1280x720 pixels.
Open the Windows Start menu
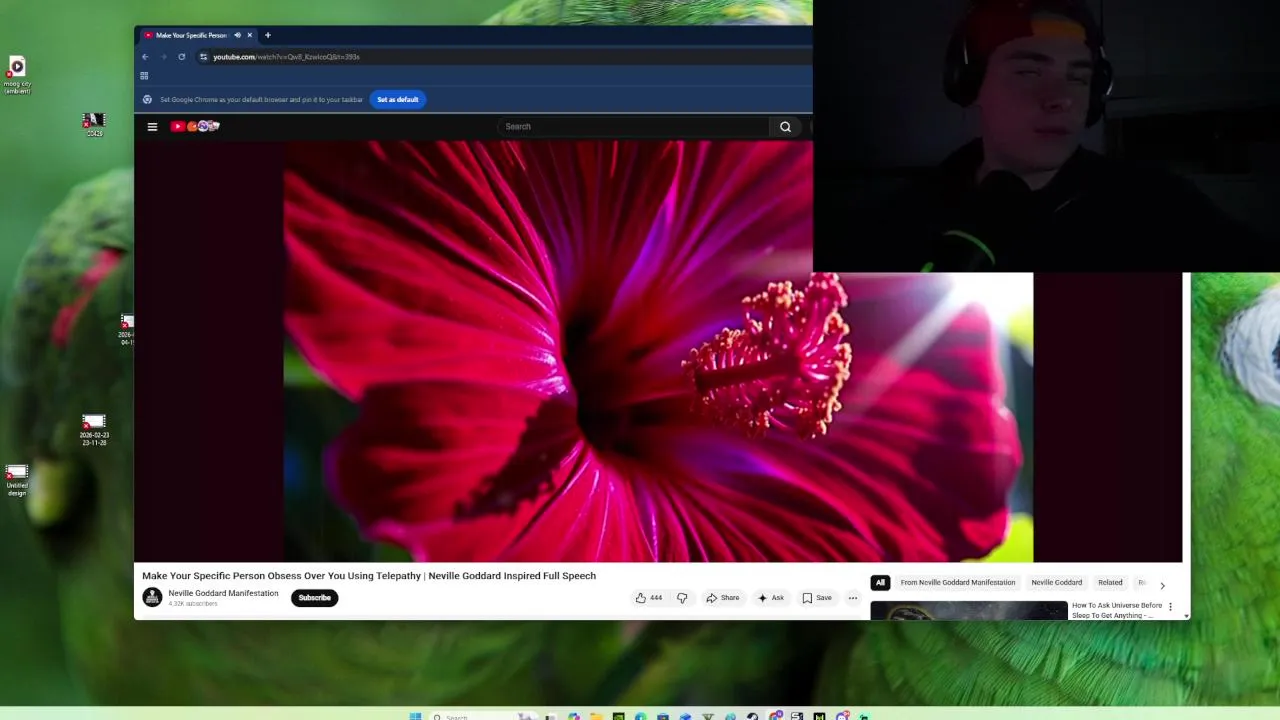[x=415, y=716]
